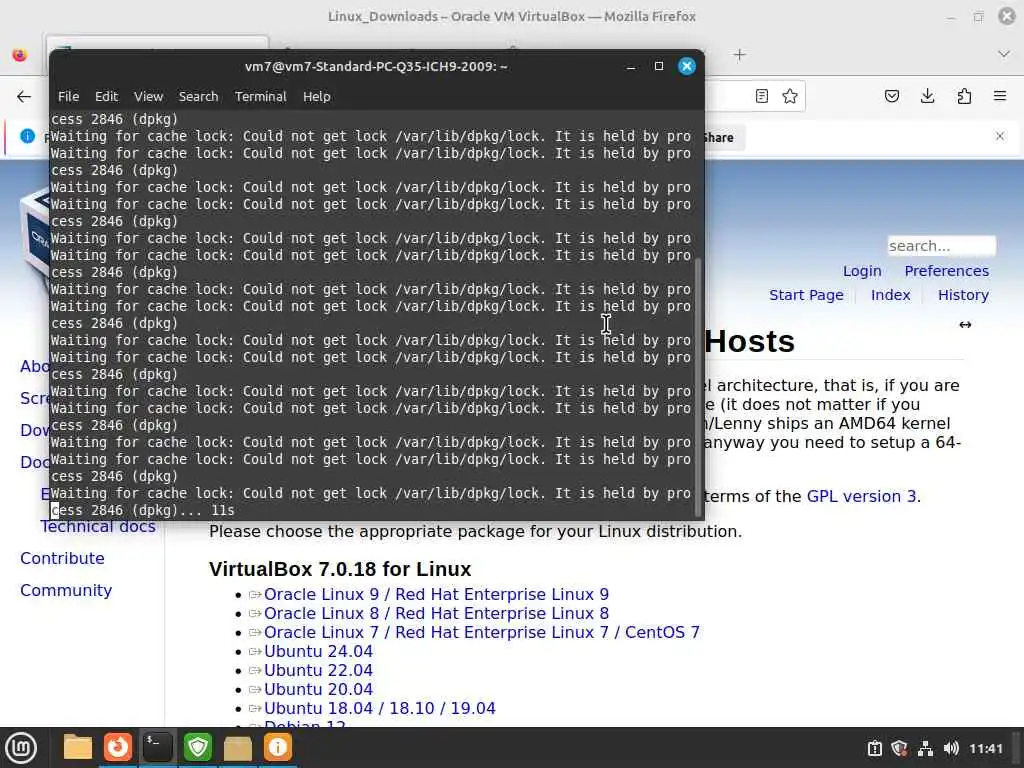This screenshot has height=768, width=1024.
Task: Toggle page width arrows icon
Action: pos(965,325)
